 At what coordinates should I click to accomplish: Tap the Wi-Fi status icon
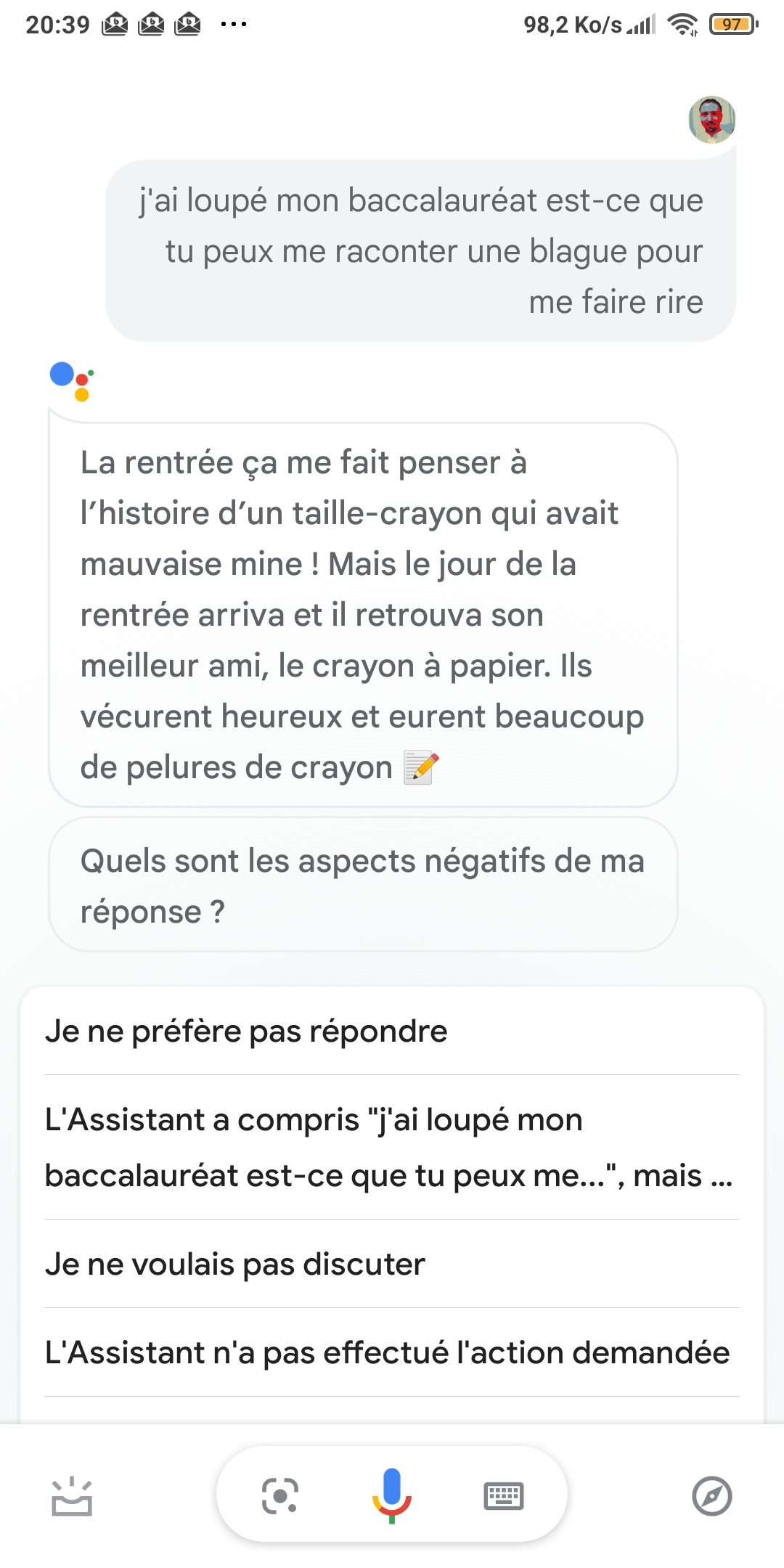coord(682,25)
